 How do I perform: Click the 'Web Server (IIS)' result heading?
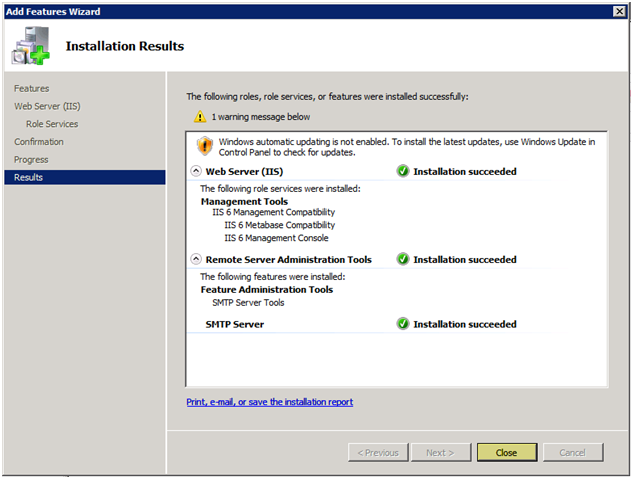click(244, 172)
